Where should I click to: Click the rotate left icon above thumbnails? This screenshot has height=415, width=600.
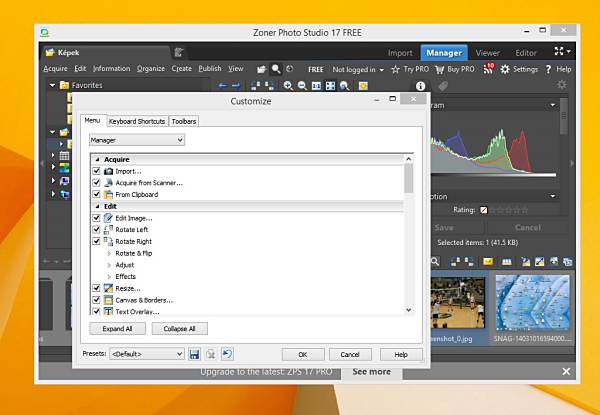[455, 262]
